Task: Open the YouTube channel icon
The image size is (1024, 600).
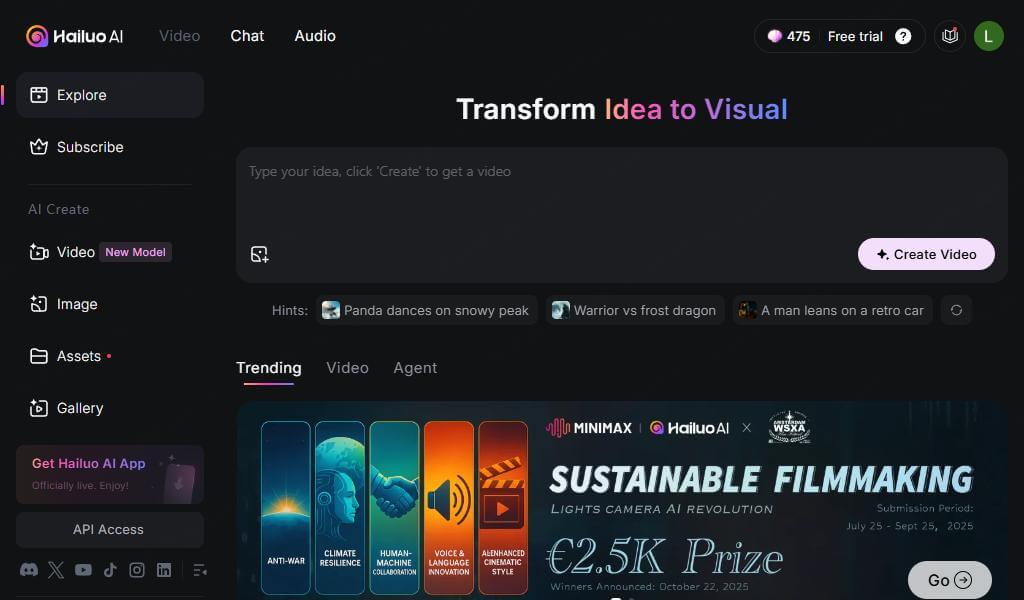Action: pos(83,570)
